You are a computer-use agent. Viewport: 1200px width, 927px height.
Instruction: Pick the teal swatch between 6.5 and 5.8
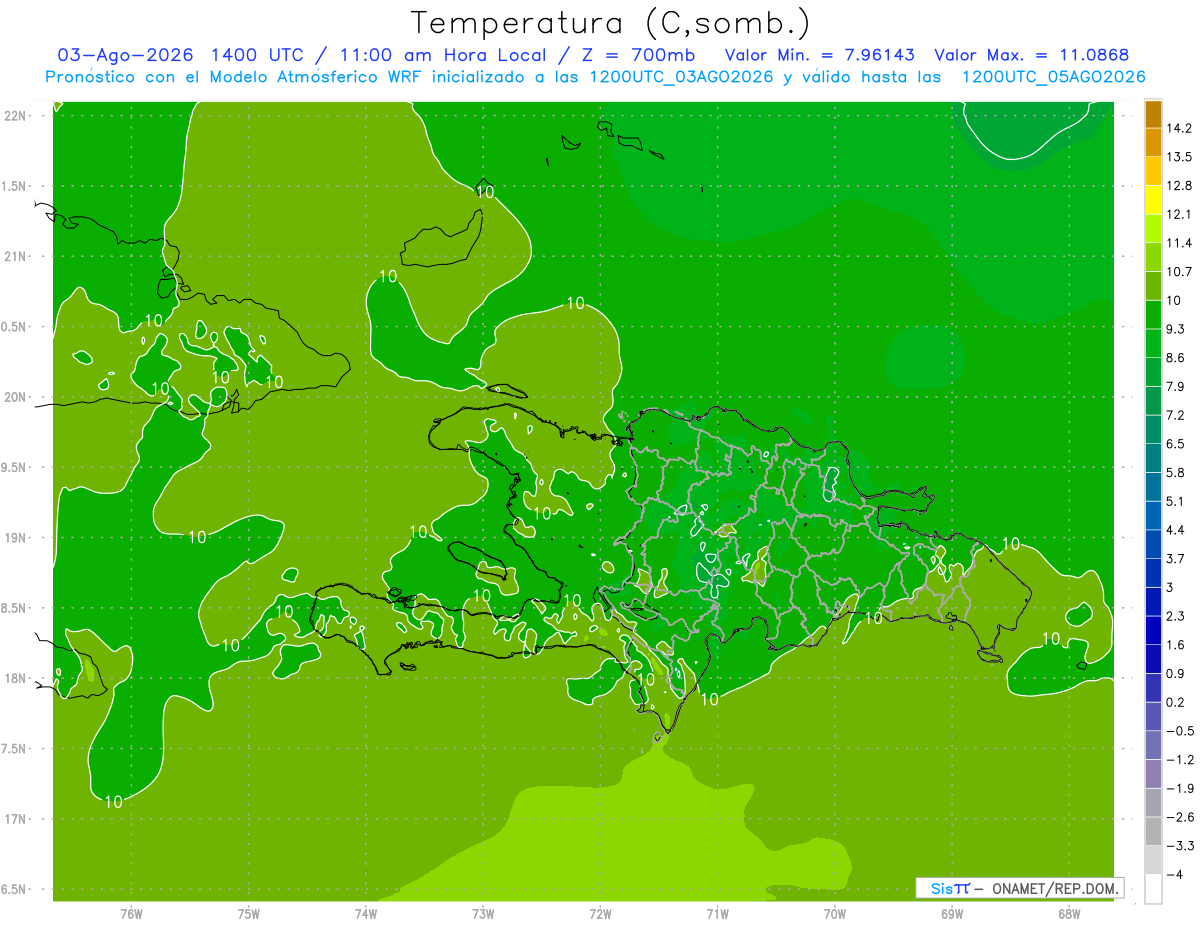pyautogui.click(x=1153, y=457)
